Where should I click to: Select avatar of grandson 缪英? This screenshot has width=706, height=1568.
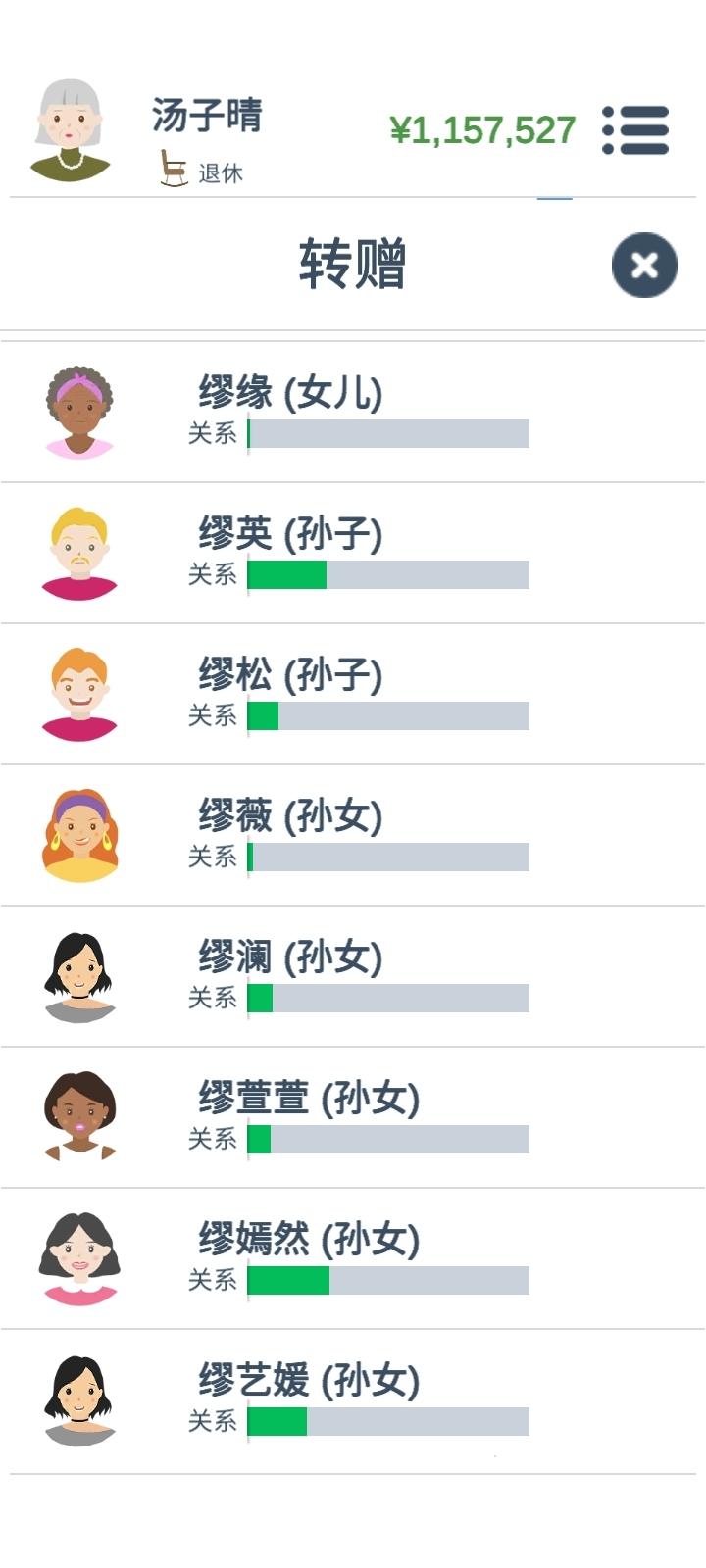pos(79,554)
